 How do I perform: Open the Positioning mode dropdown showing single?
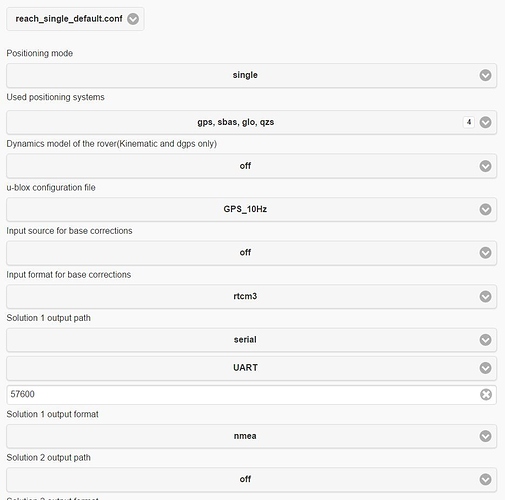pos(251,75)
